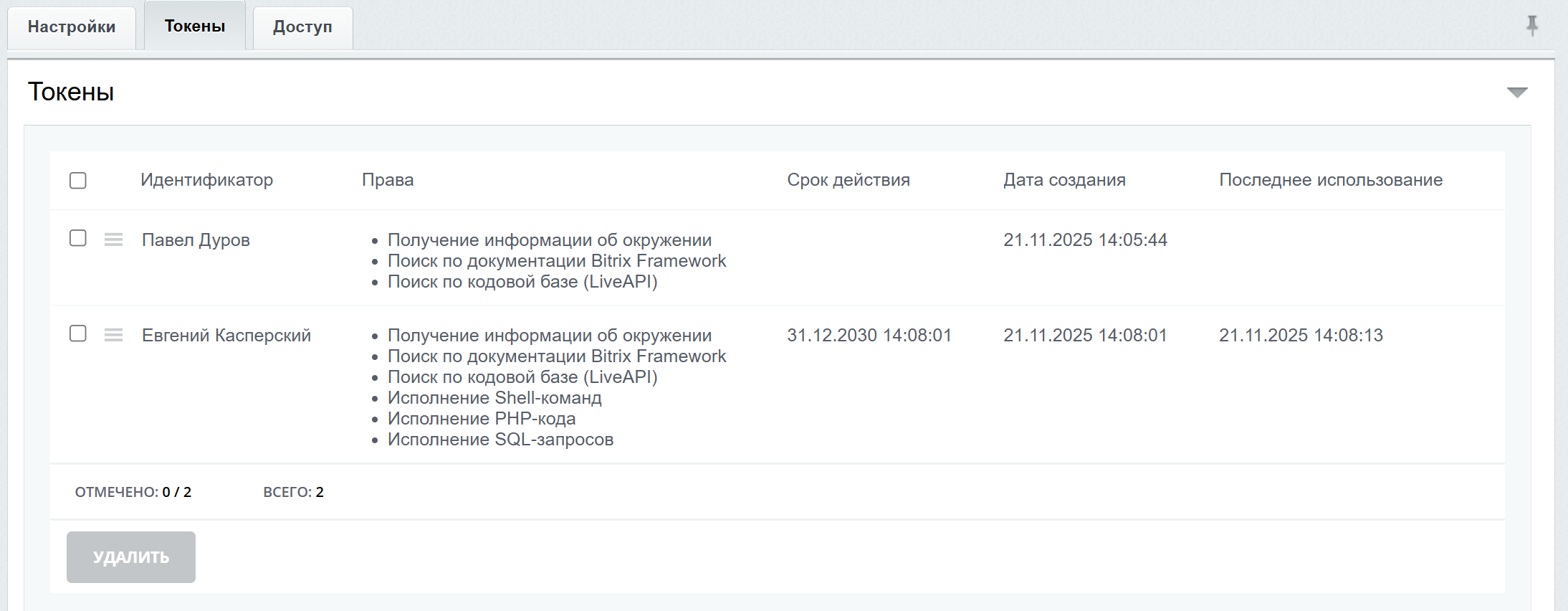The height and width of the screenshot is (611, 1568).
Task: Check the Павел Дуров token checkbox
Action: (x=78, y=238)
